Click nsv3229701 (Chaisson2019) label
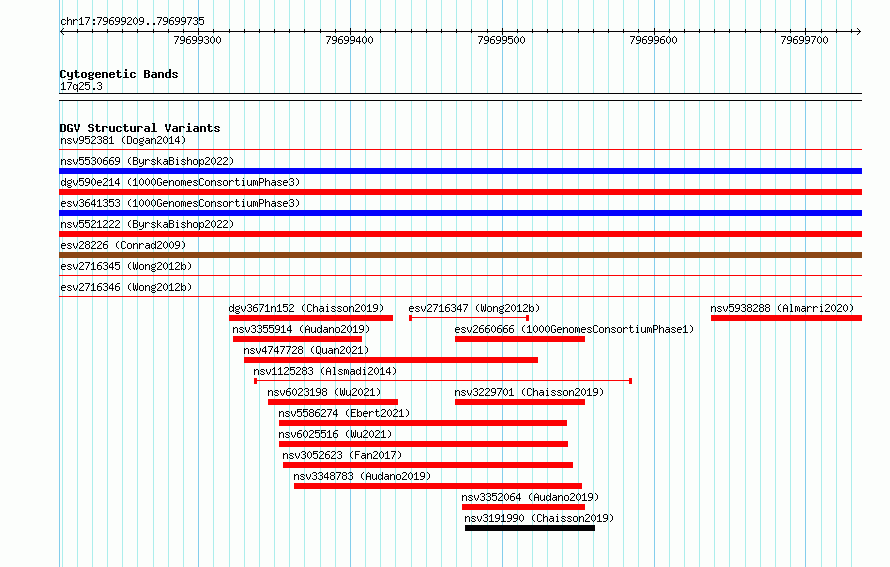The width and height of the screenshot is (890, 567). coord(529,392)
